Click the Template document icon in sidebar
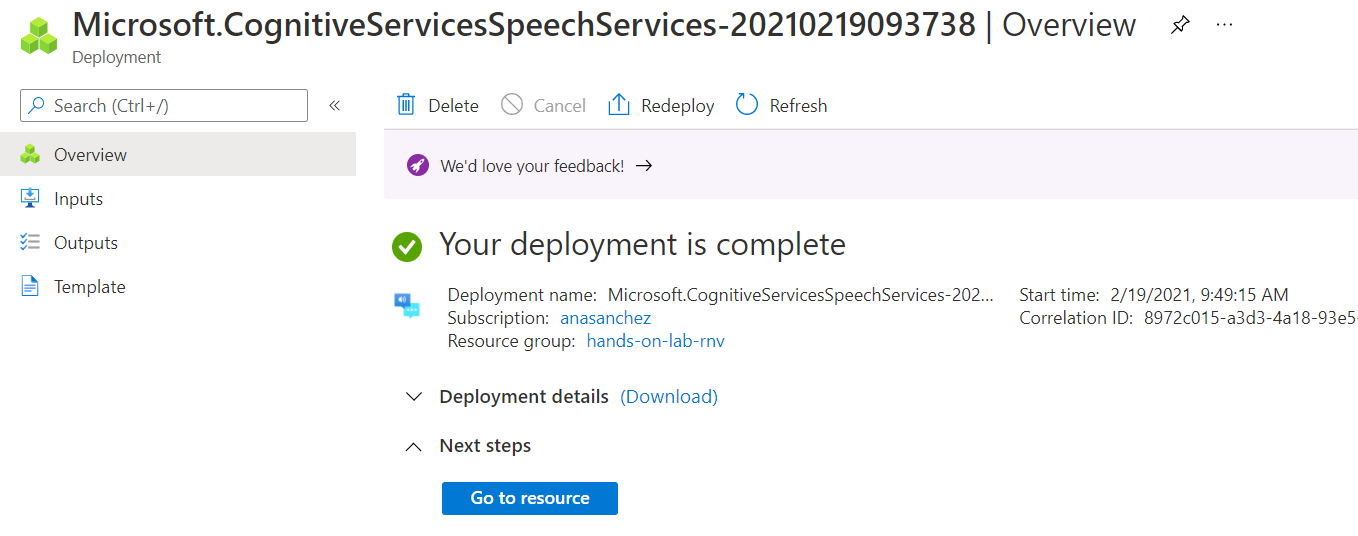This screenshot has width=1358, height=536. click(30, 287)
